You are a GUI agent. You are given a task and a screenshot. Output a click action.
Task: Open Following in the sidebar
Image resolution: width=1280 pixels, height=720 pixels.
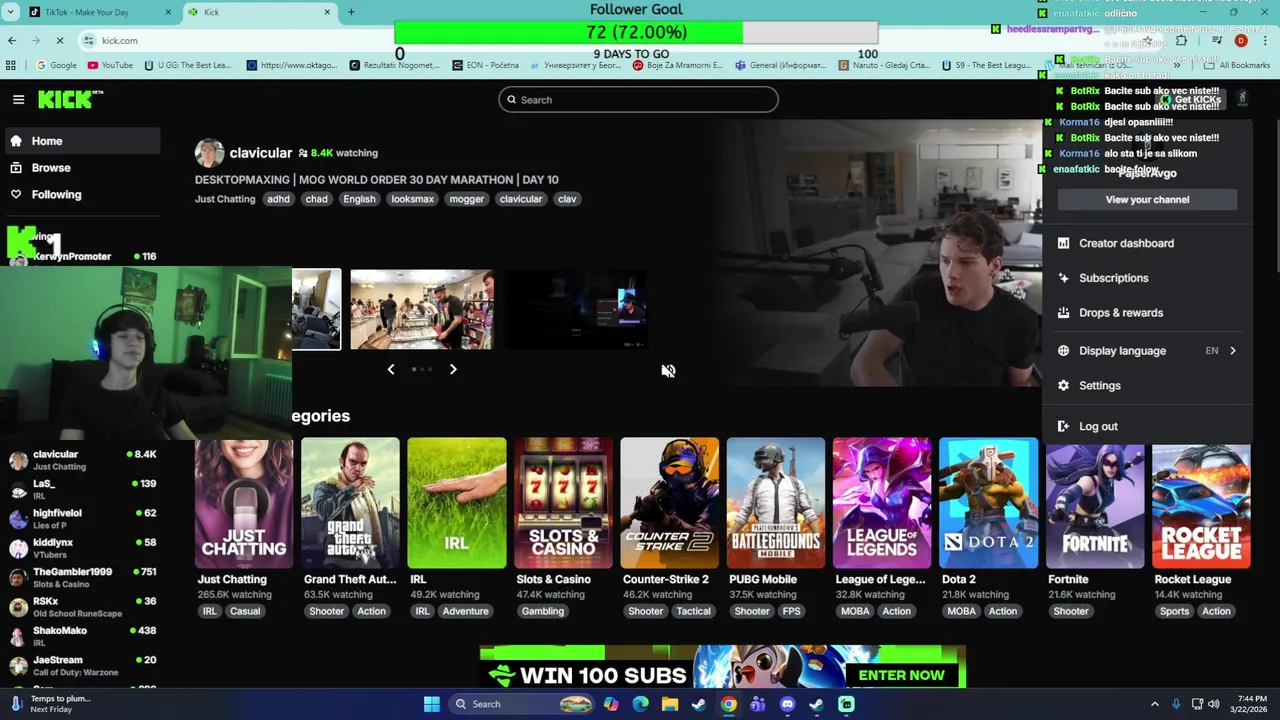[82, 195]
